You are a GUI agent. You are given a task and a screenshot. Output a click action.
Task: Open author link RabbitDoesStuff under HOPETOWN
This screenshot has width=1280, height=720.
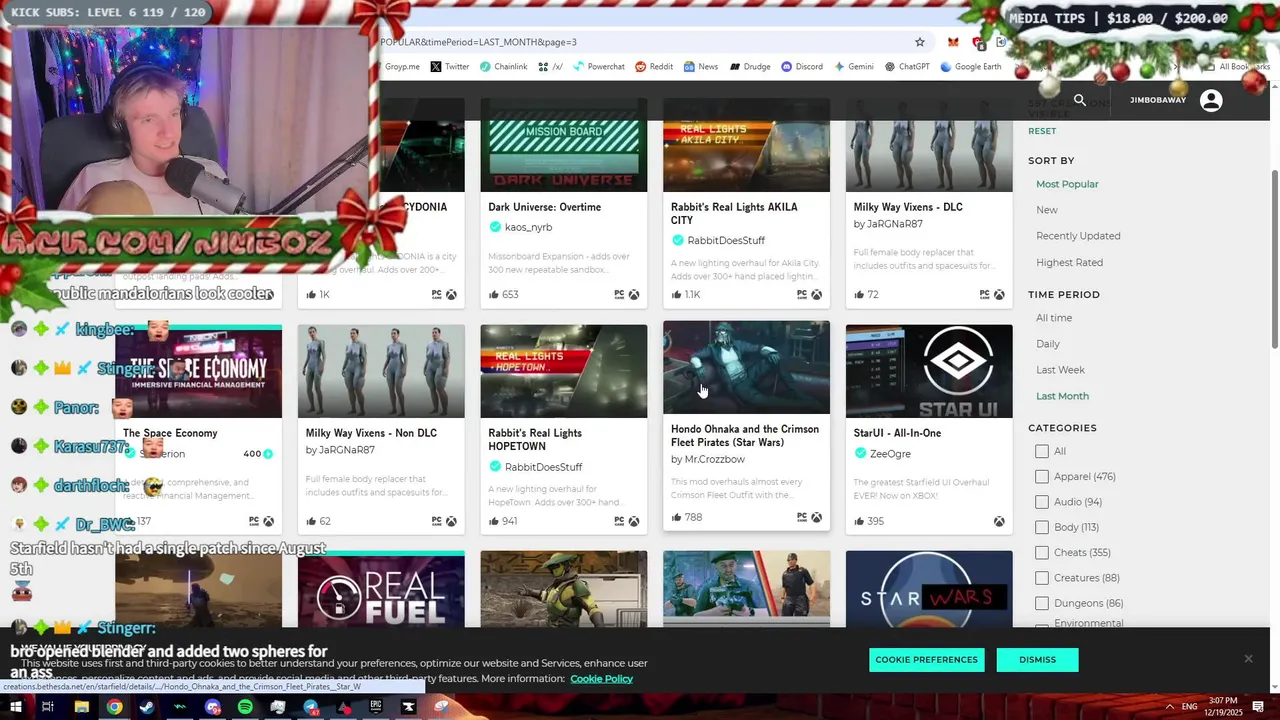[x=543, y=467]
